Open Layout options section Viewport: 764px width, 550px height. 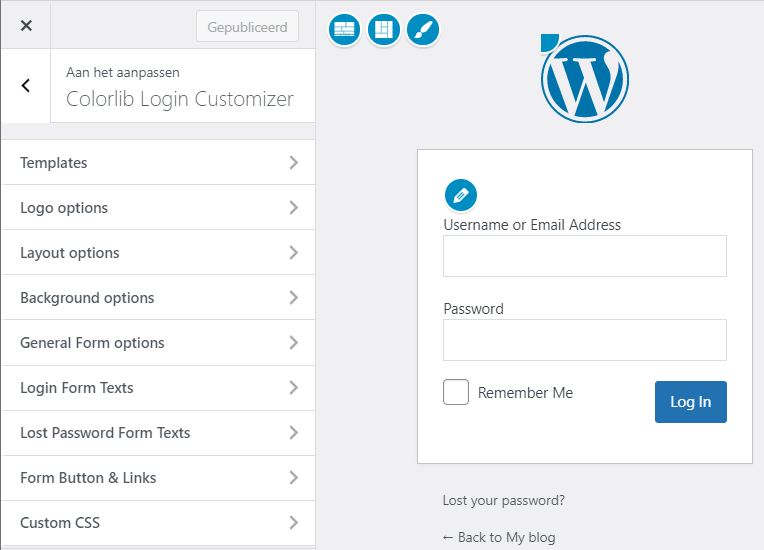pyautogui.click(x=158, y=253)
